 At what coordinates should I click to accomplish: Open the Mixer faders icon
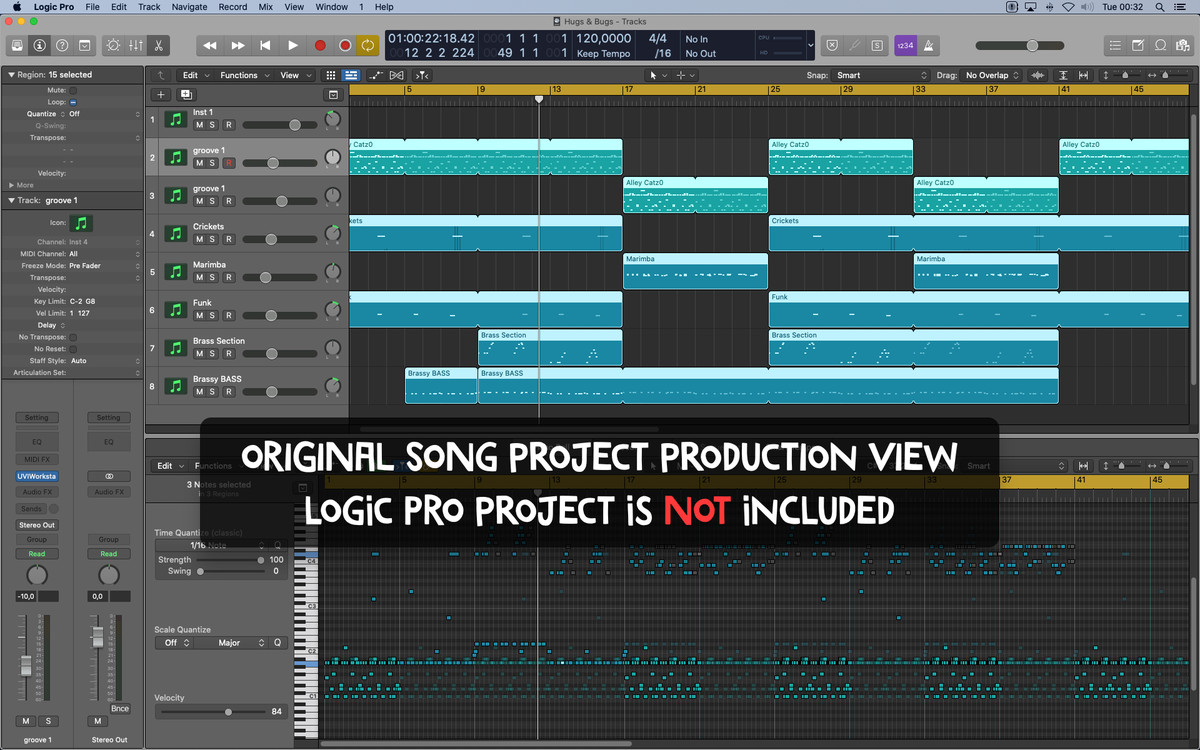tap(135, 45)
